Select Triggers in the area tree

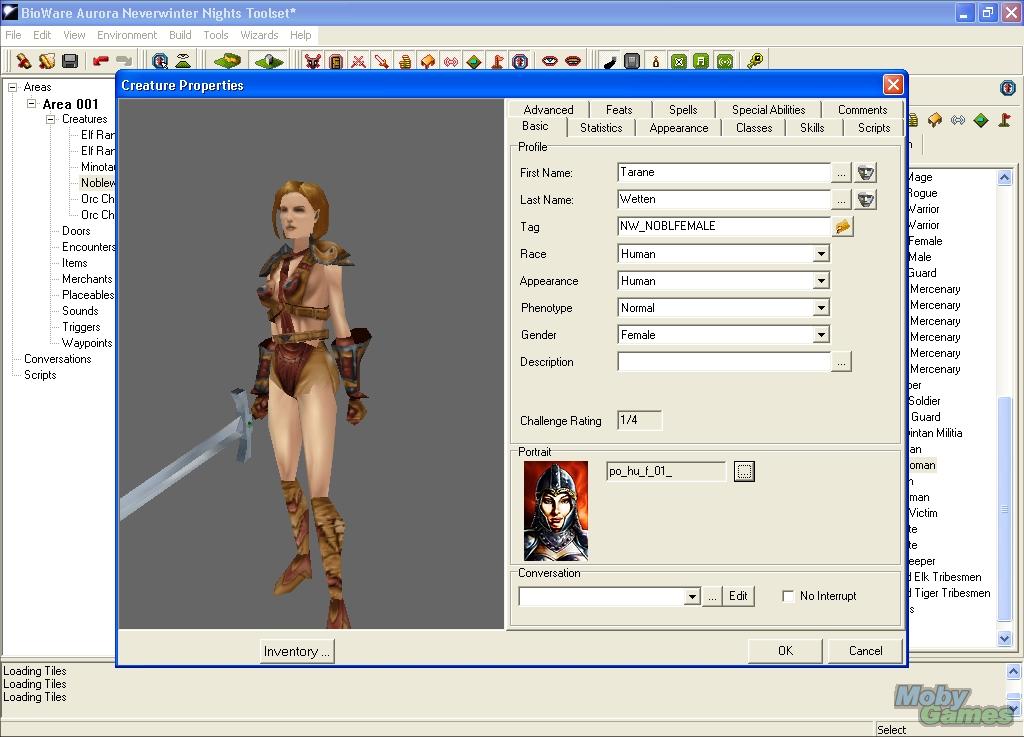pos(81,327)
